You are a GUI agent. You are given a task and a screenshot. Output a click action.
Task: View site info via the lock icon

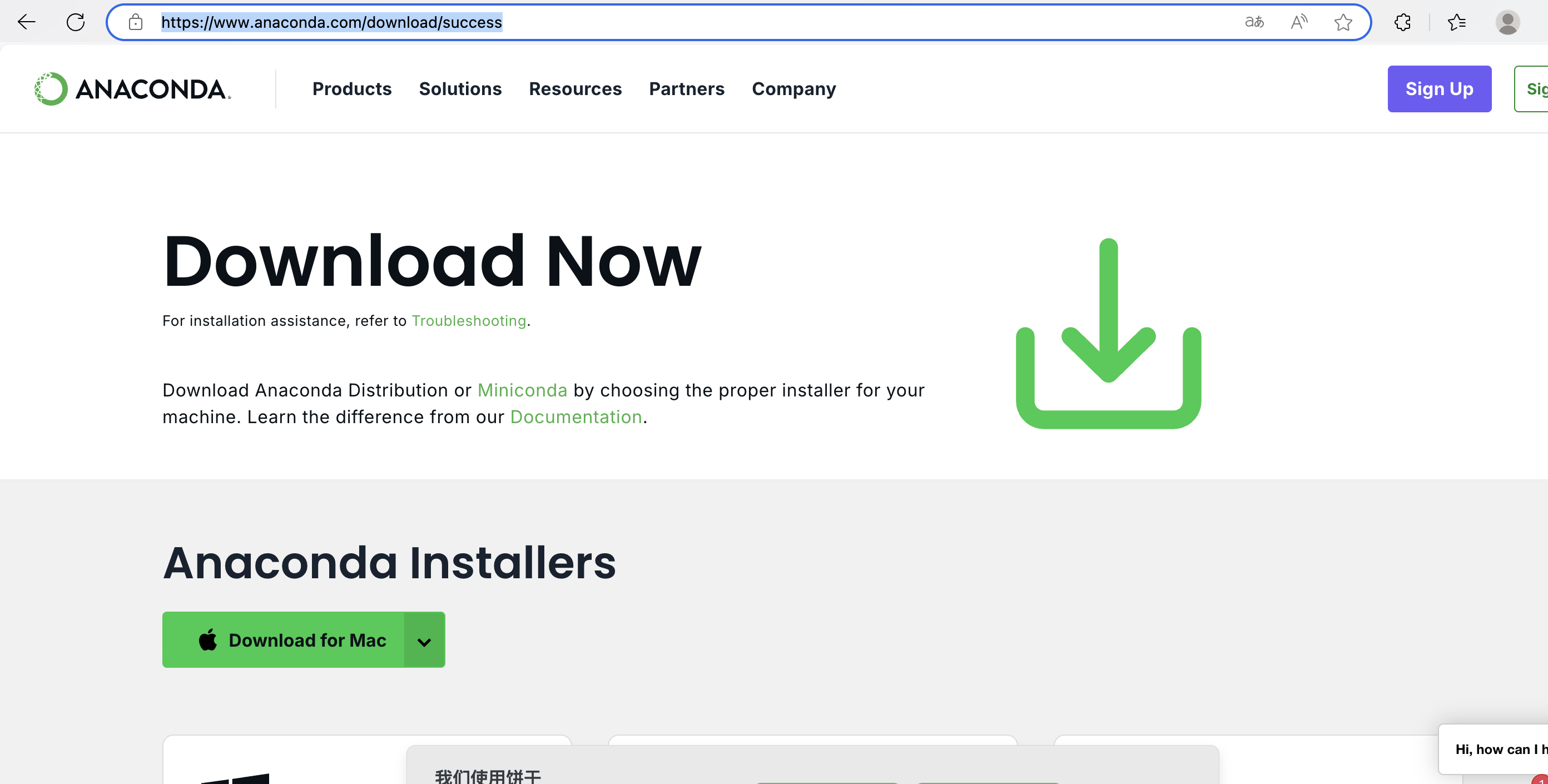click(136, 22)
